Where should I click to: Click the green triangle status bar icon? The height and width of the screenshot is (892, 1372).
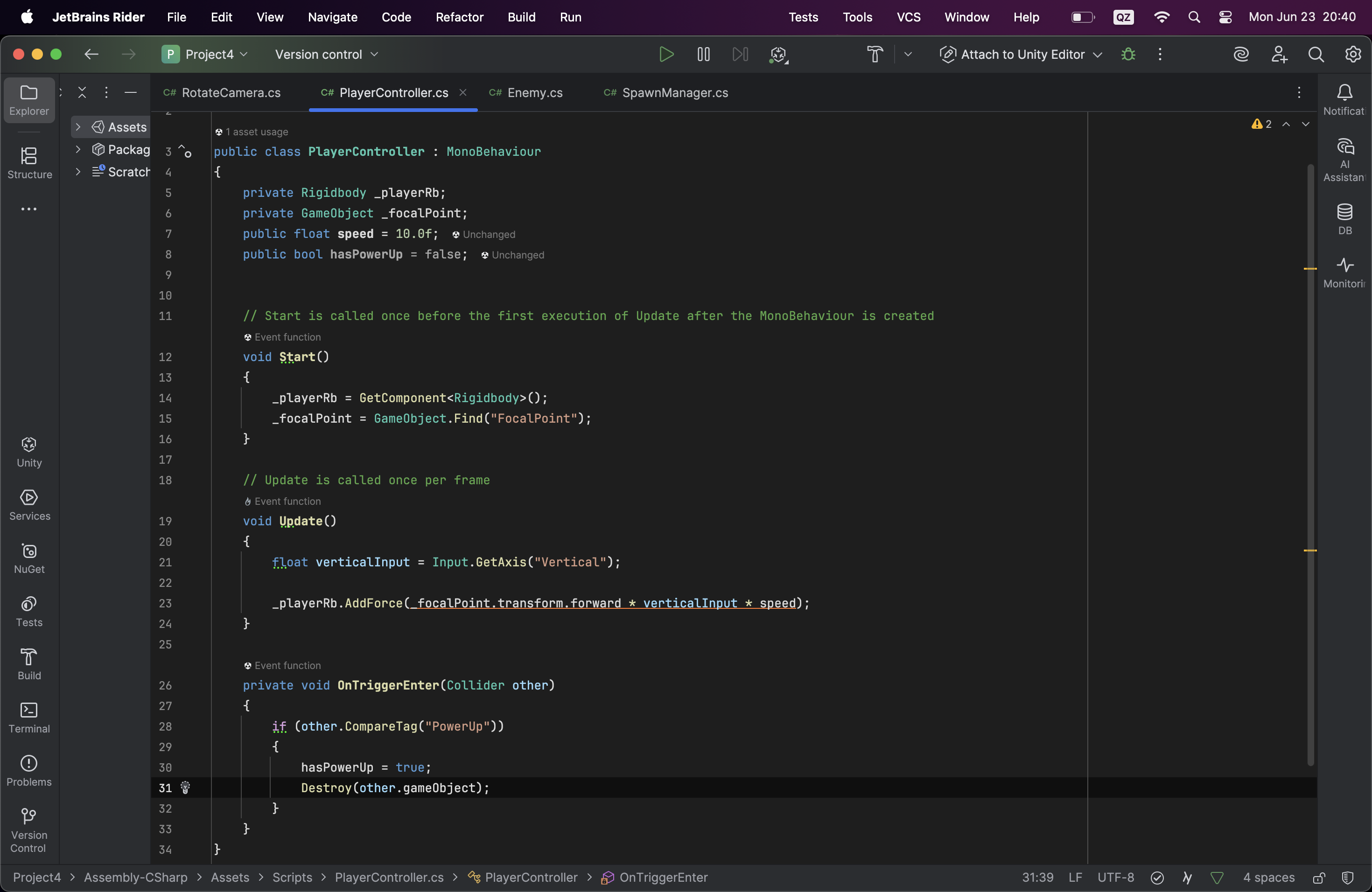(1217, 878)
